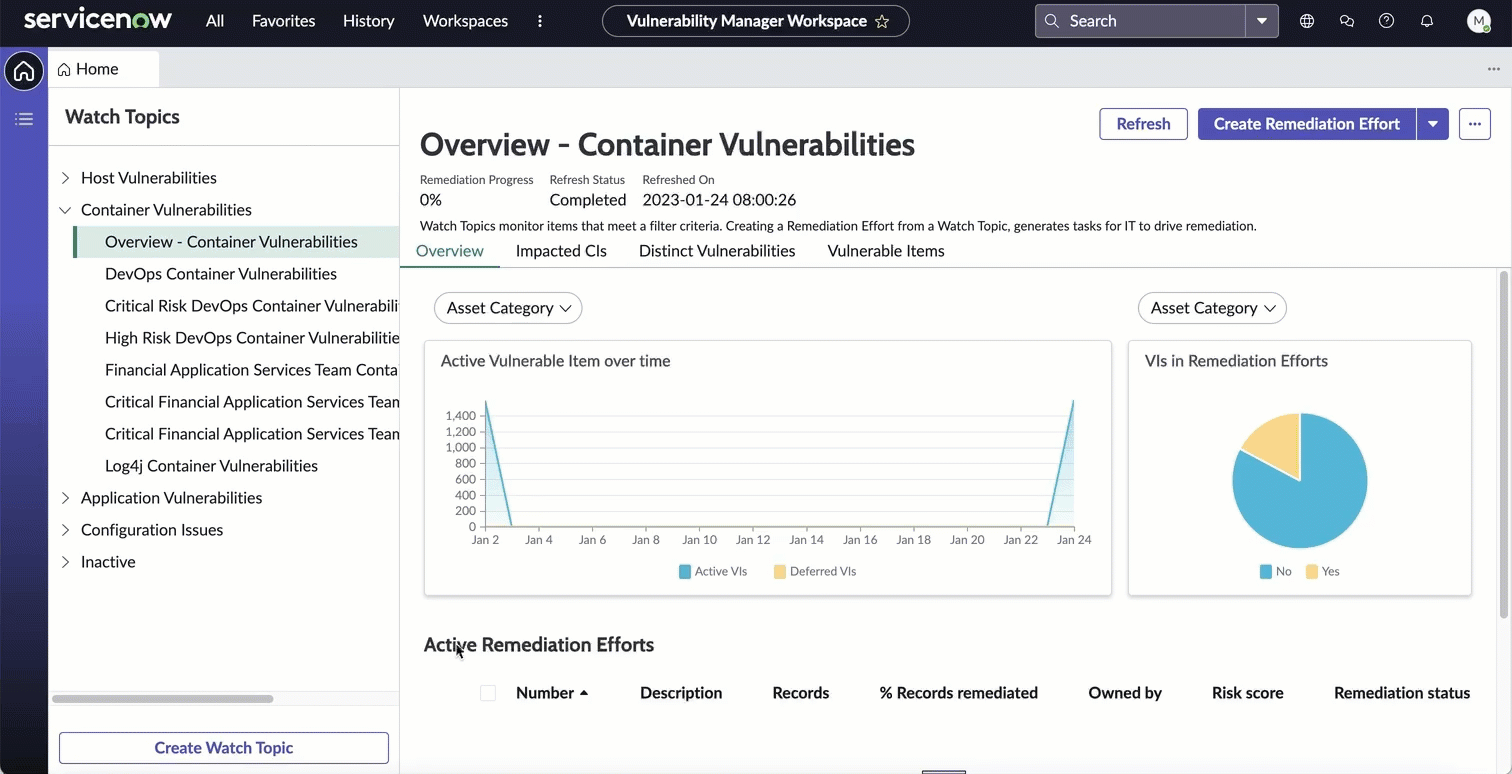Expand the Host Vulnerabilities tree node
The height and width of the screenshot is (774, 1512).
tap(65, 178)
